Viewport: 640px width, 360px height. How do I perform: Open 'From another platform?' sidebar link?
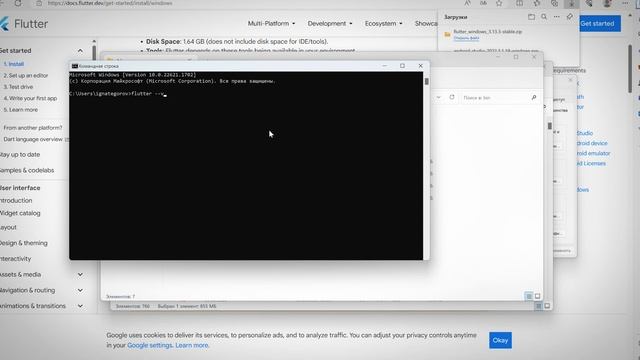click(33, 128)
